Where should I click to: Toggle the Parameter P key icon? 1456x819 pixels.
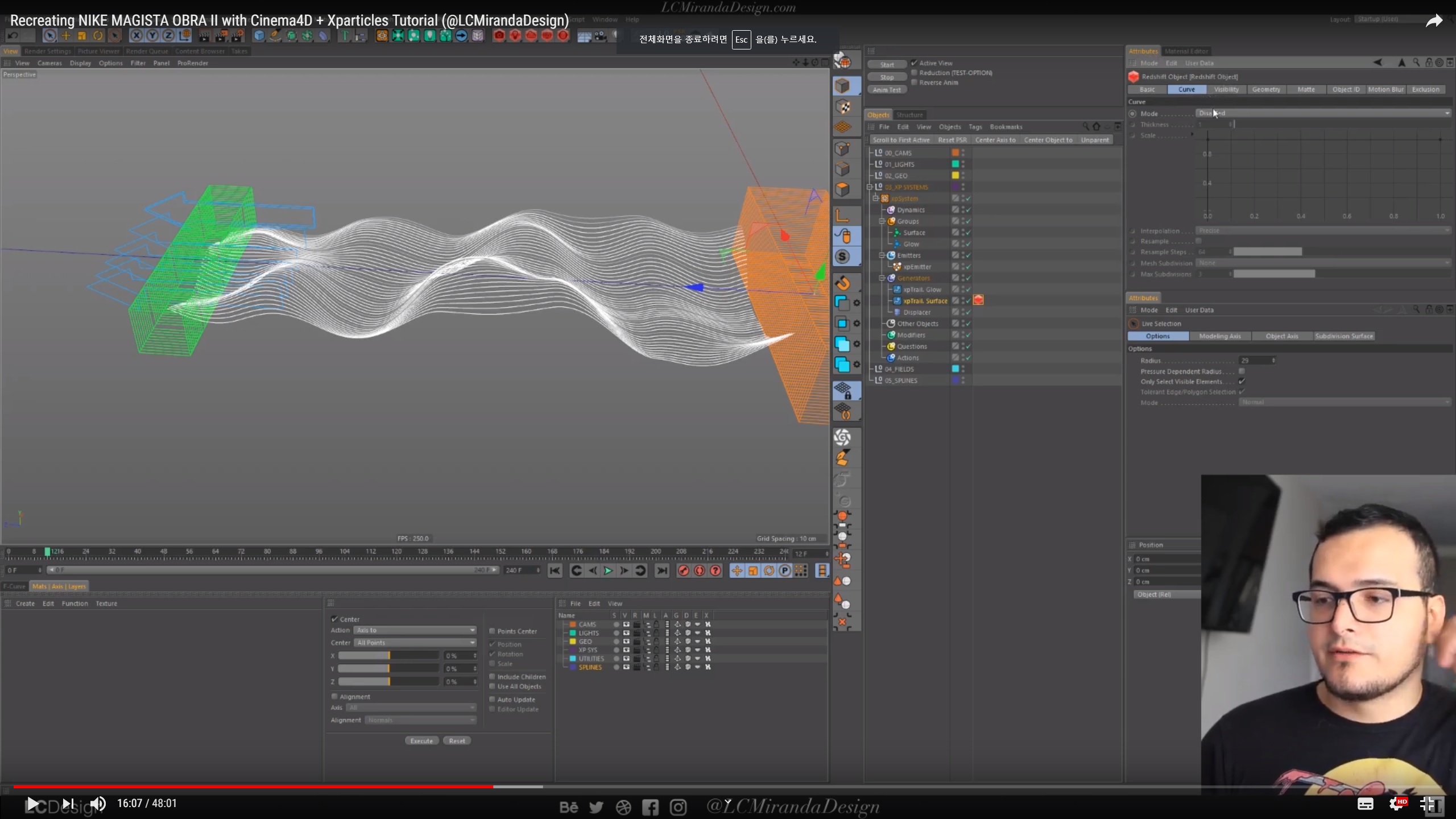[785, 570]
